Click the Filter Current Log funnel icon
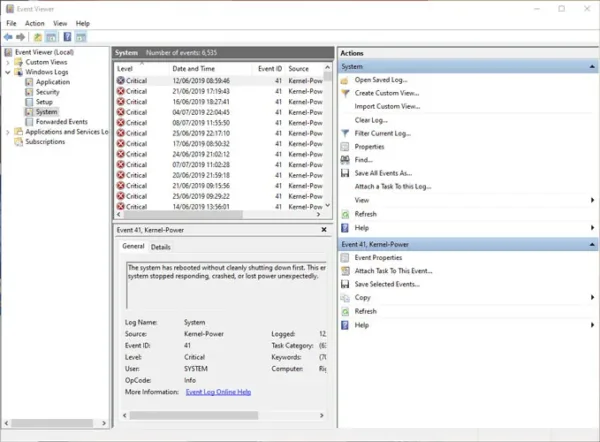This screenshot has height=442, width=600. 345,133
